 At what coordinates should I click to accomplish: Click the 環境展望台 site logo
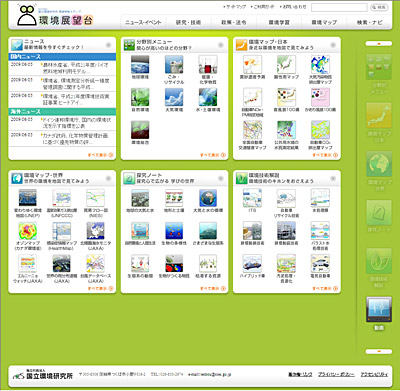tap(55, 16)
